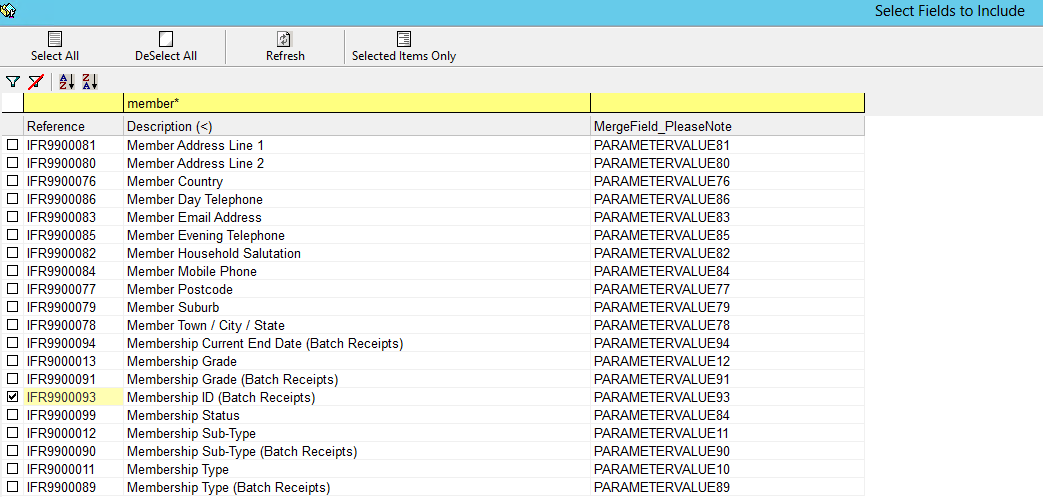The height and width of the screenshot is (497, 1043).
Task: Sort ascending with the A-Z icon
Action: (67, 82)
